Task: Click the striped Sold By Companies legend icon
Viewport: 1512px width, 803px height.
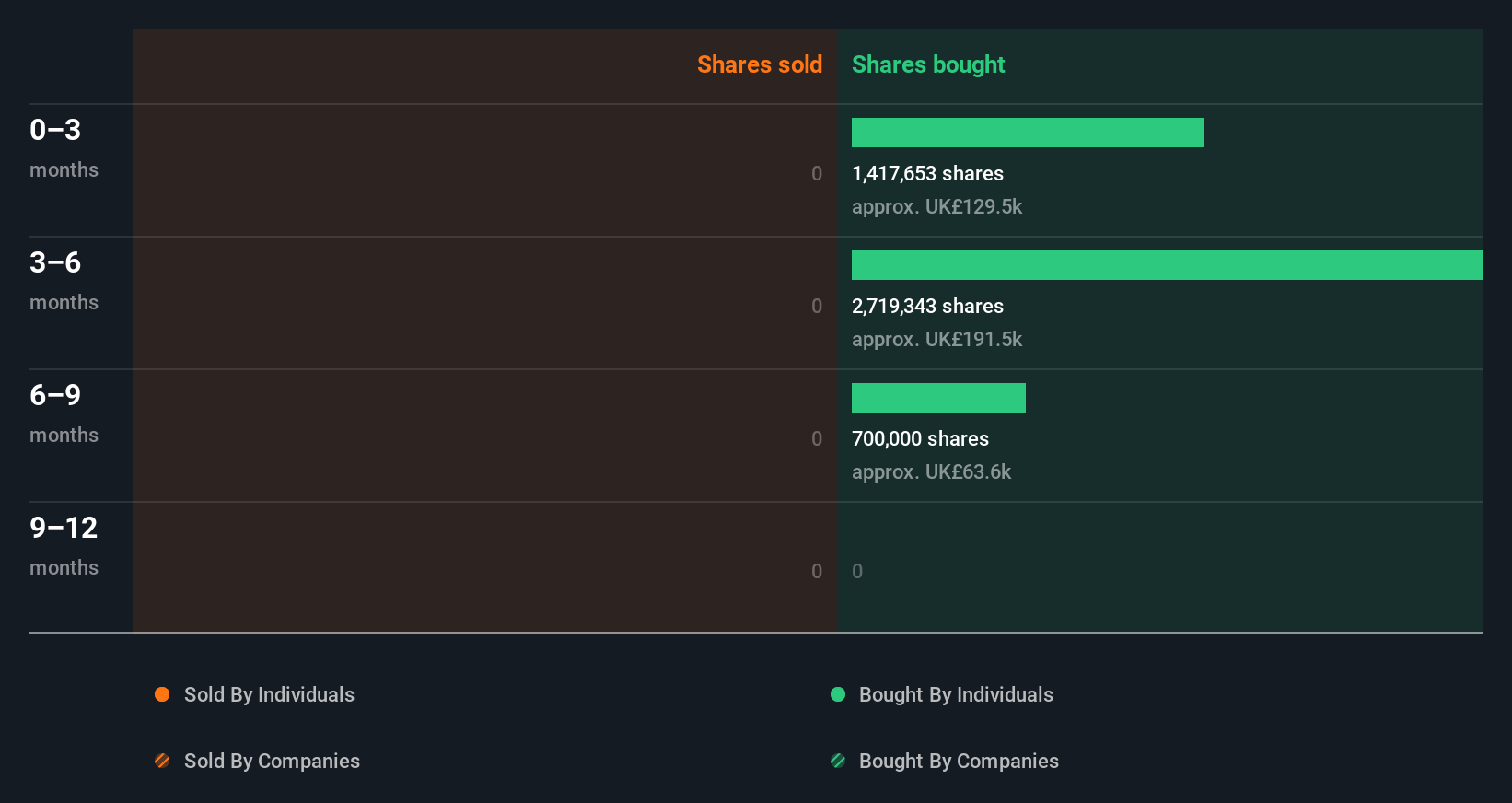Action: 162,761
